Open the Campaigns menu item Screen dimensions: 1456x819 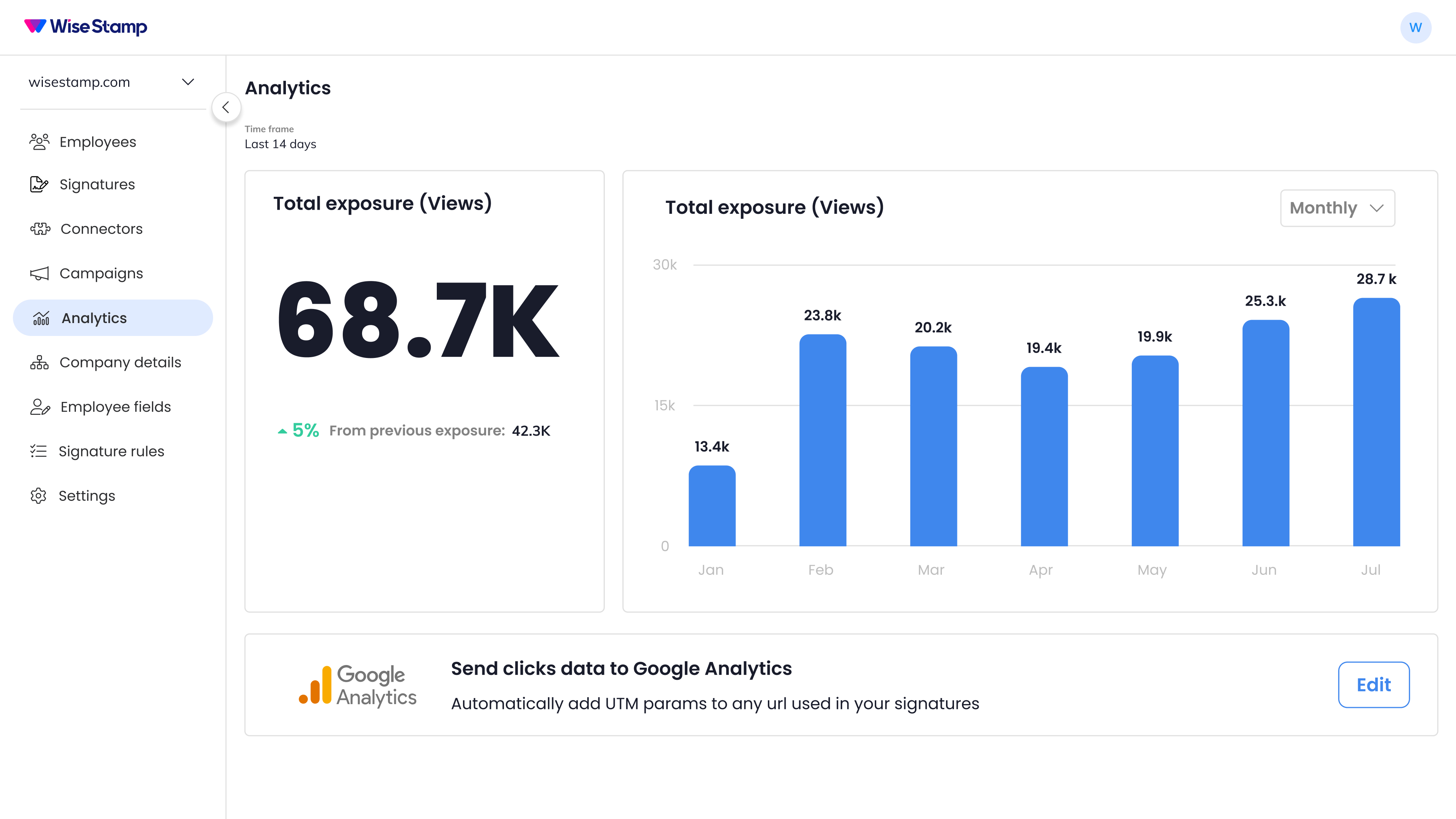(x=101, y=273)
